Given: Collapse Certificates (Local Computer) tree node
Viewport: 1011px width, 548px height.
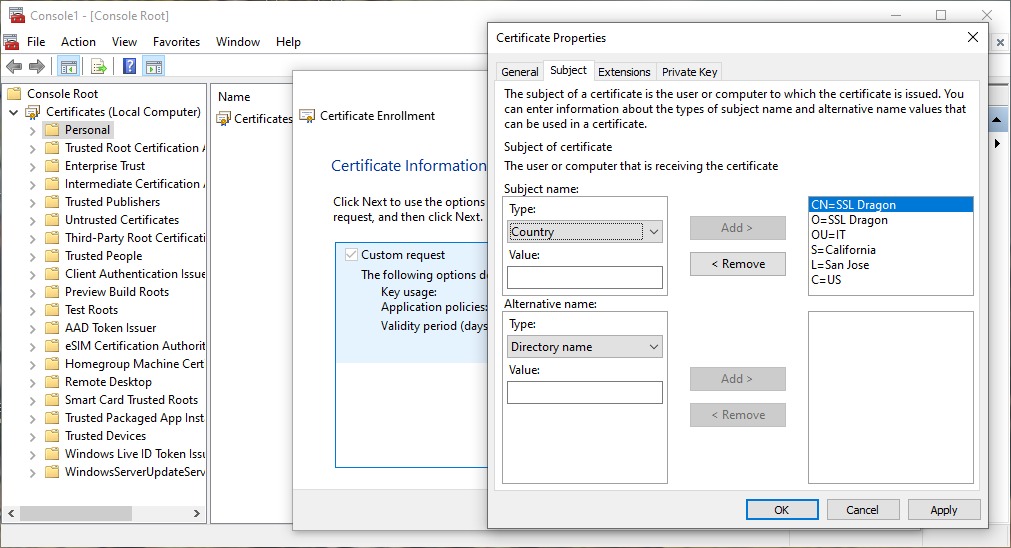Looking at the screenshot, I should tap(13, 112).
